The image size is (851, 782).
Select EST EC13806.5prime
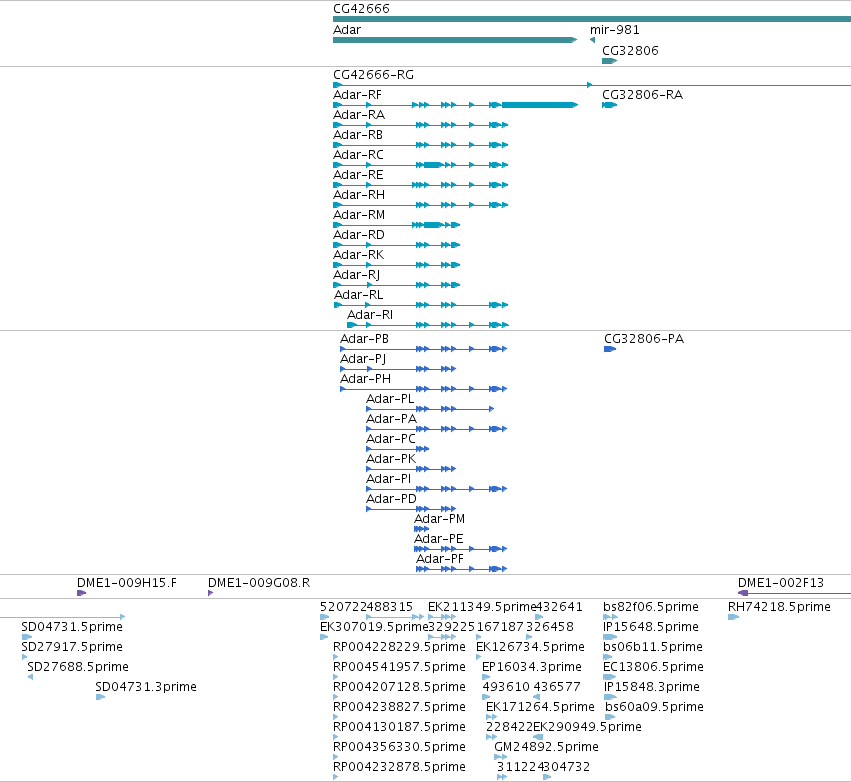point(653,667)
